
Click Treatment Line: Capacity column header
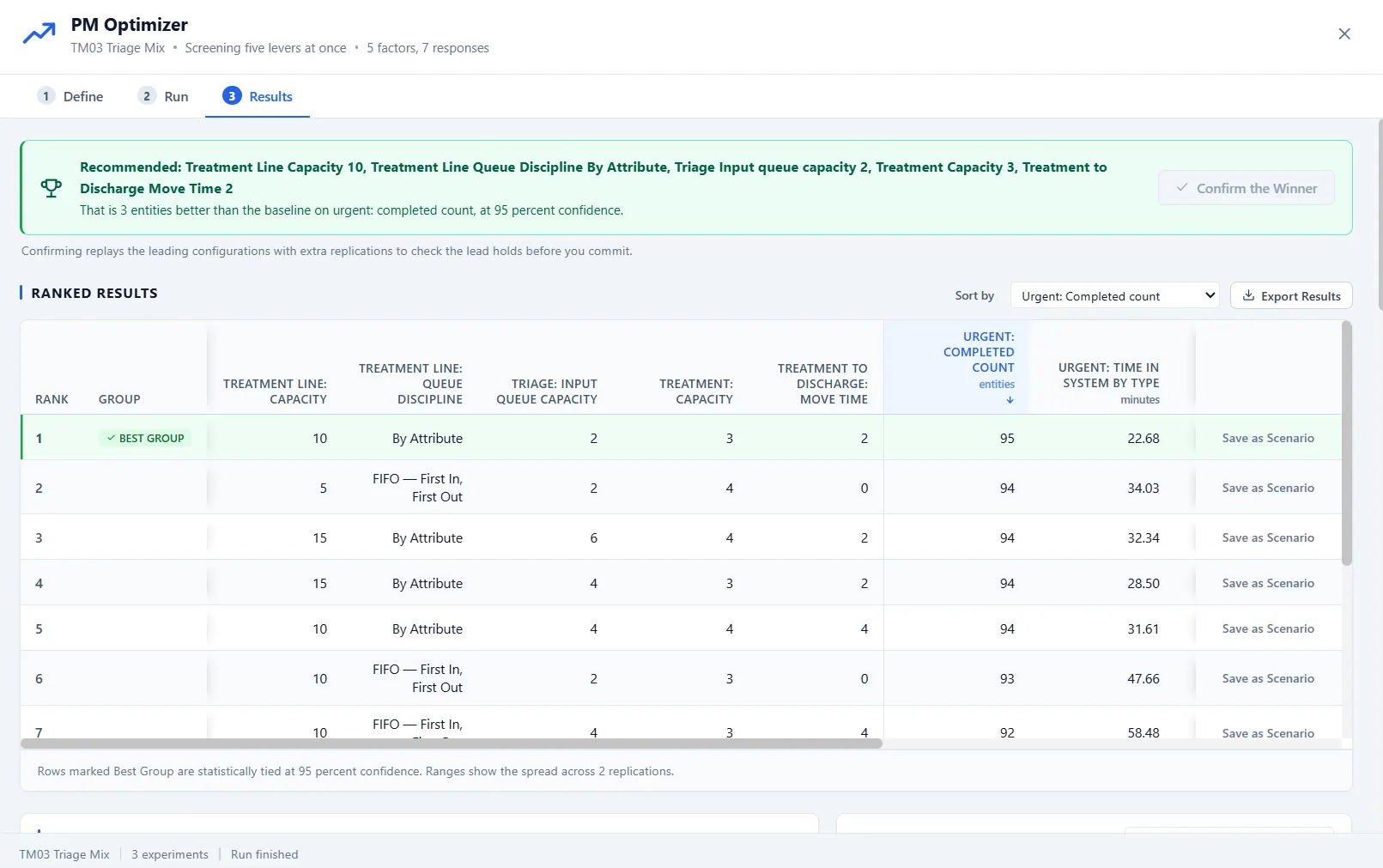(275, 392)
